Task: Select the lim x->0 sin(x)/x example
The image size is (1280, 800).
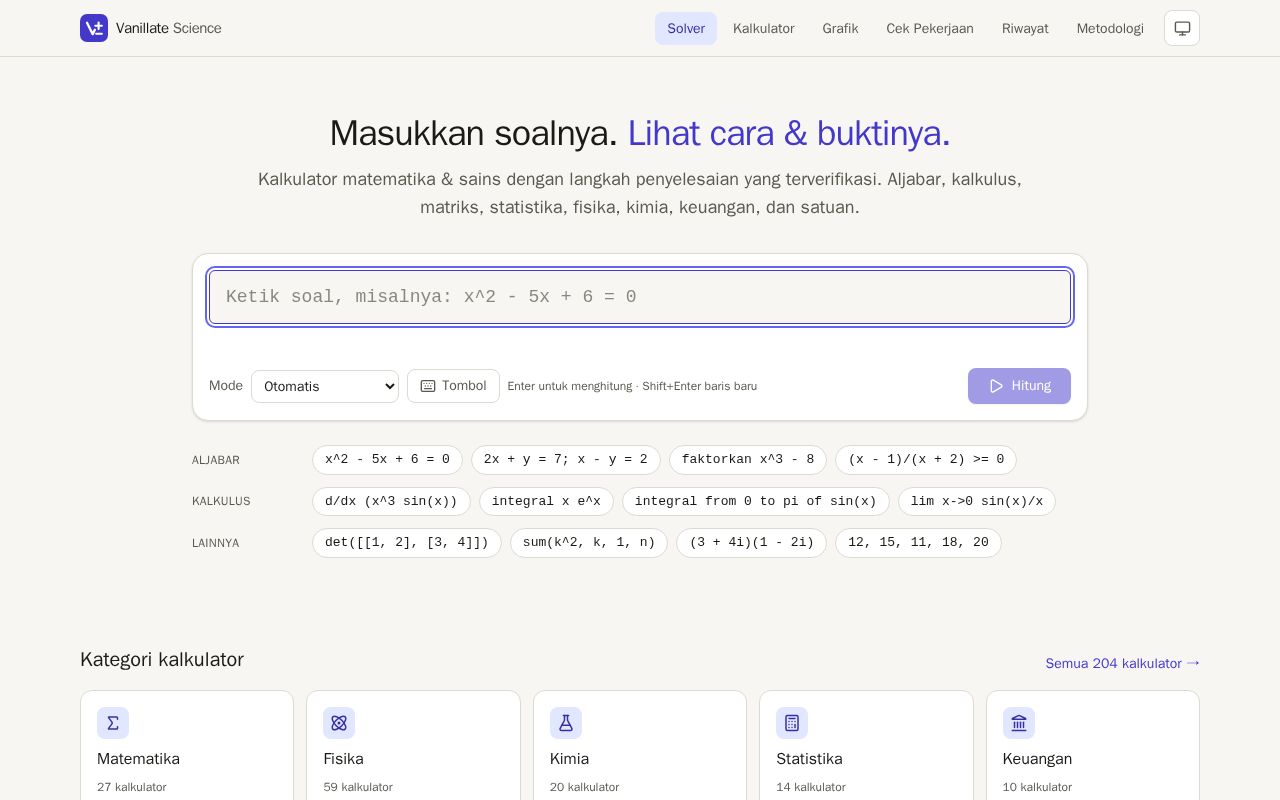Action: click(977, 501)
